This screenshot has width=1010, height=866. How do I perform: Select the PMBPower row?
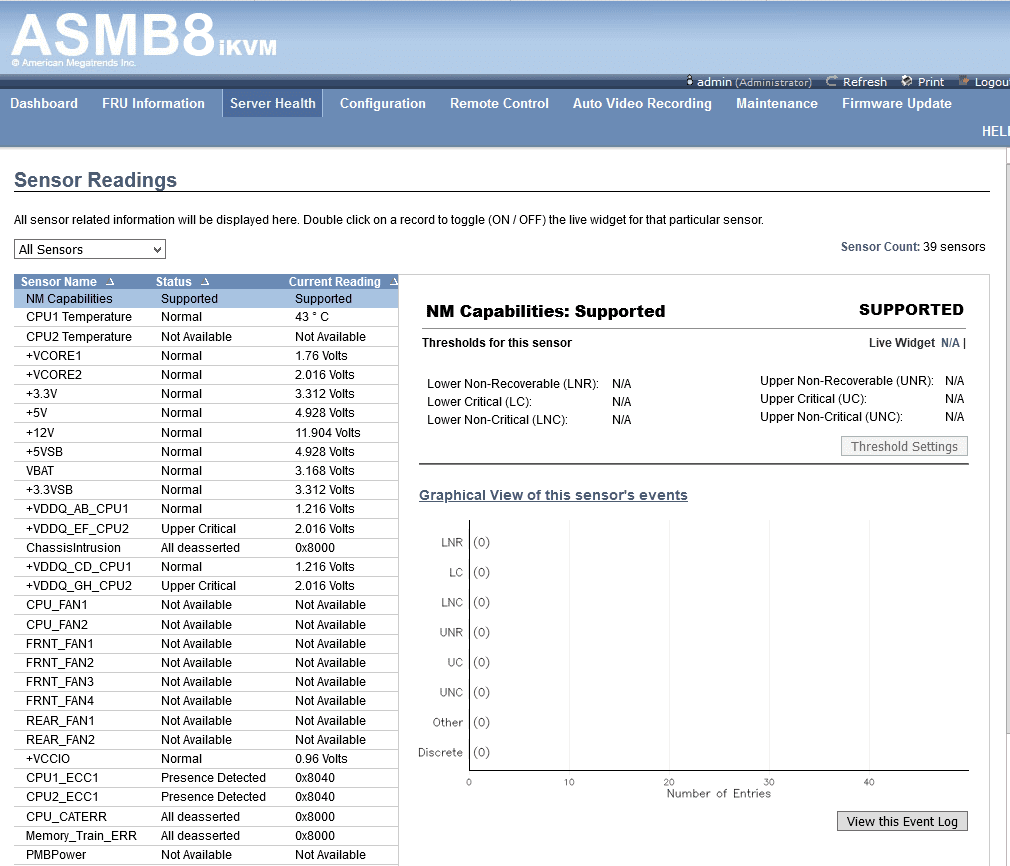(x=206, y=854)
